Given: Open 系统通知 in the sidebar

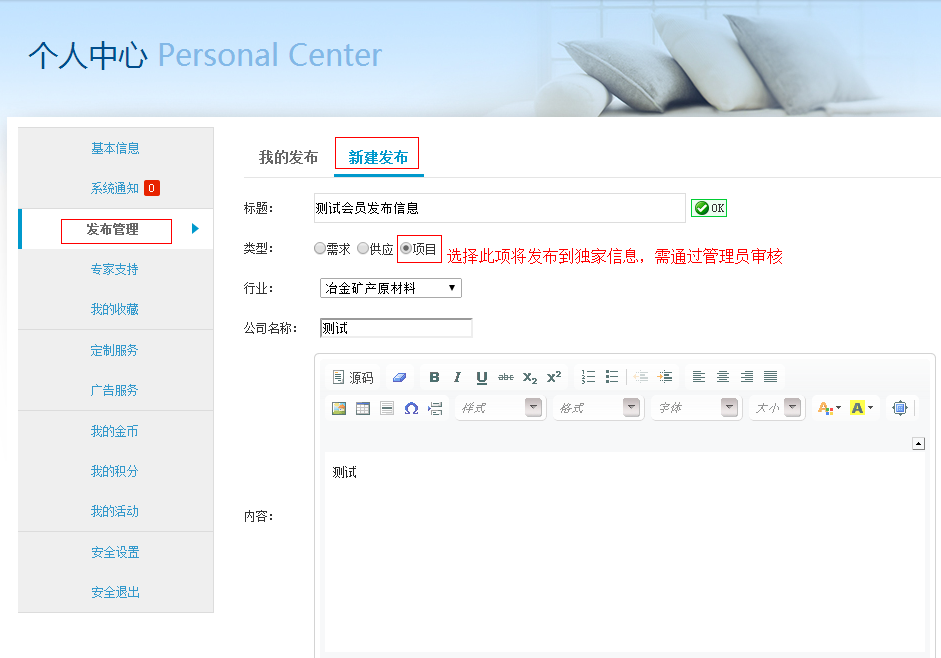Looking at the screenshot, I should 115,188.
